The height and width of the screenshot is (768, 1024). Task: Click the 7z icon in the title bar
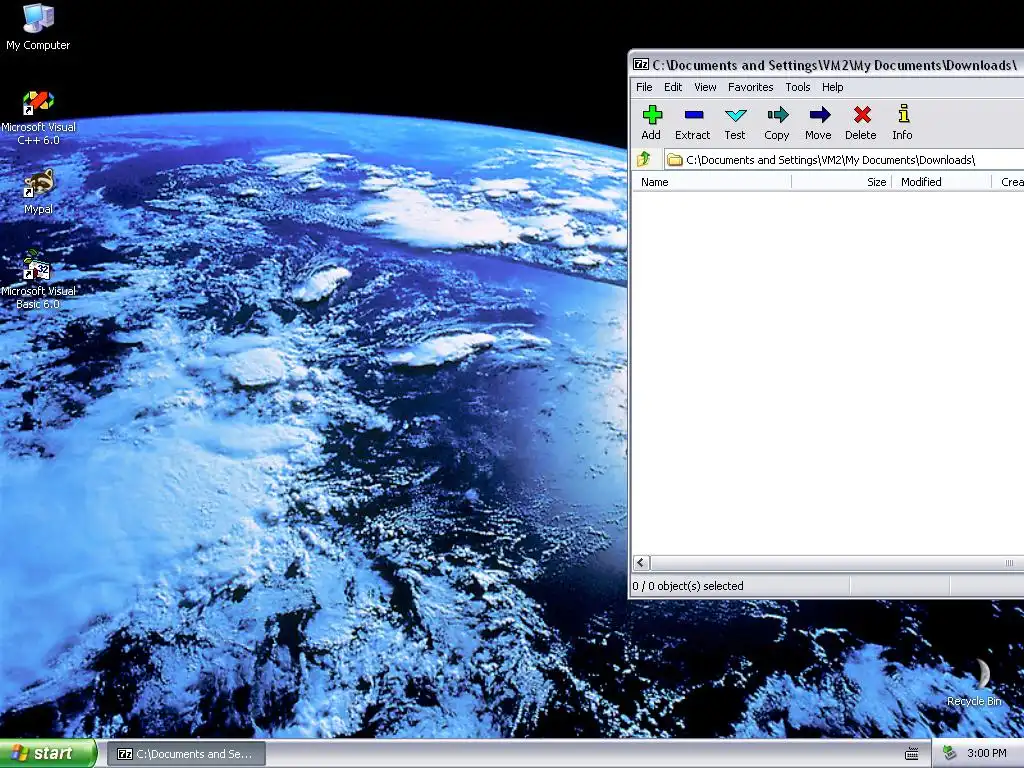pos(641,65)
